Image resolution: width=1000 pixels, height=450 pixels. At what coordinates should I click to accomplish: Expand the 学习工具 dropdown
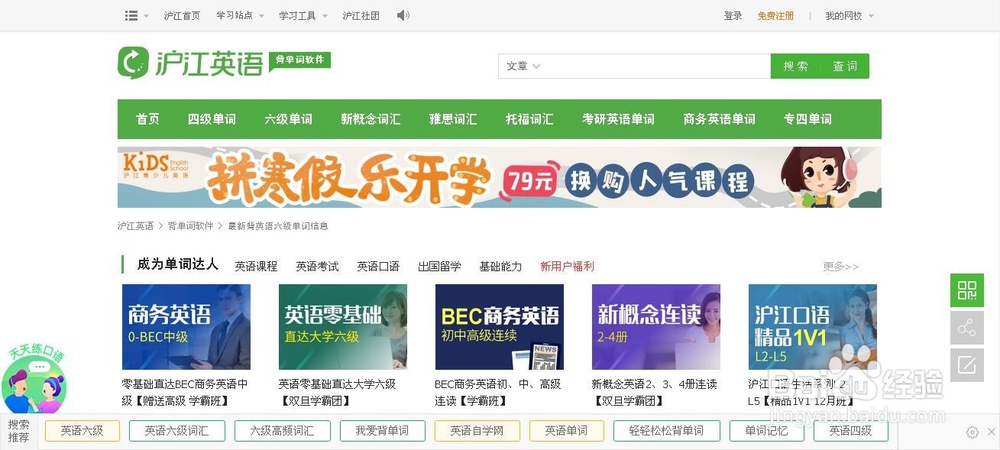pos(303,15)
